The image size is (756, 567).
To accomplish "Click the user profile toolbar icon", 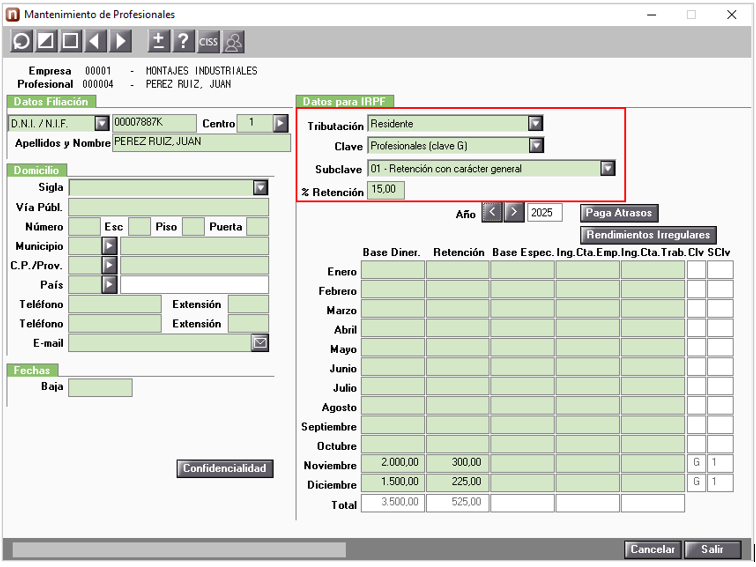I will coord(233,41).
